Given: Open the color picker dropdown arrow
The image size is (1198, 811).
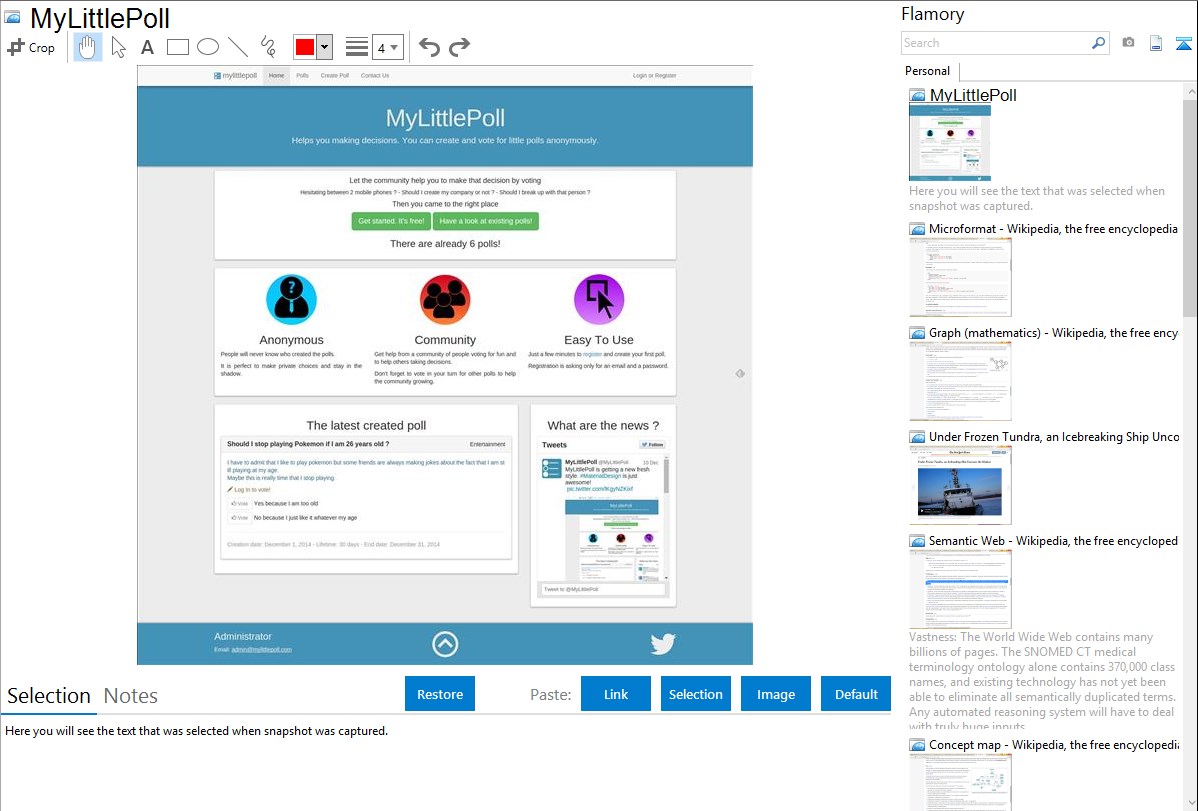Looking at the screenshot, I should coord(325,47).
